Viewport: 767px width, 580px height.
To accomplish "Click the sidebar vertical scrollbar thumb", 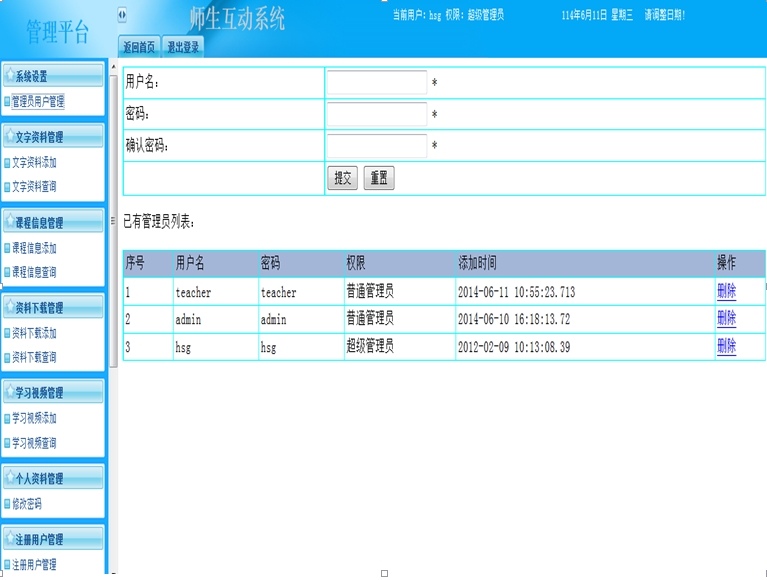I will click(113, 221).
